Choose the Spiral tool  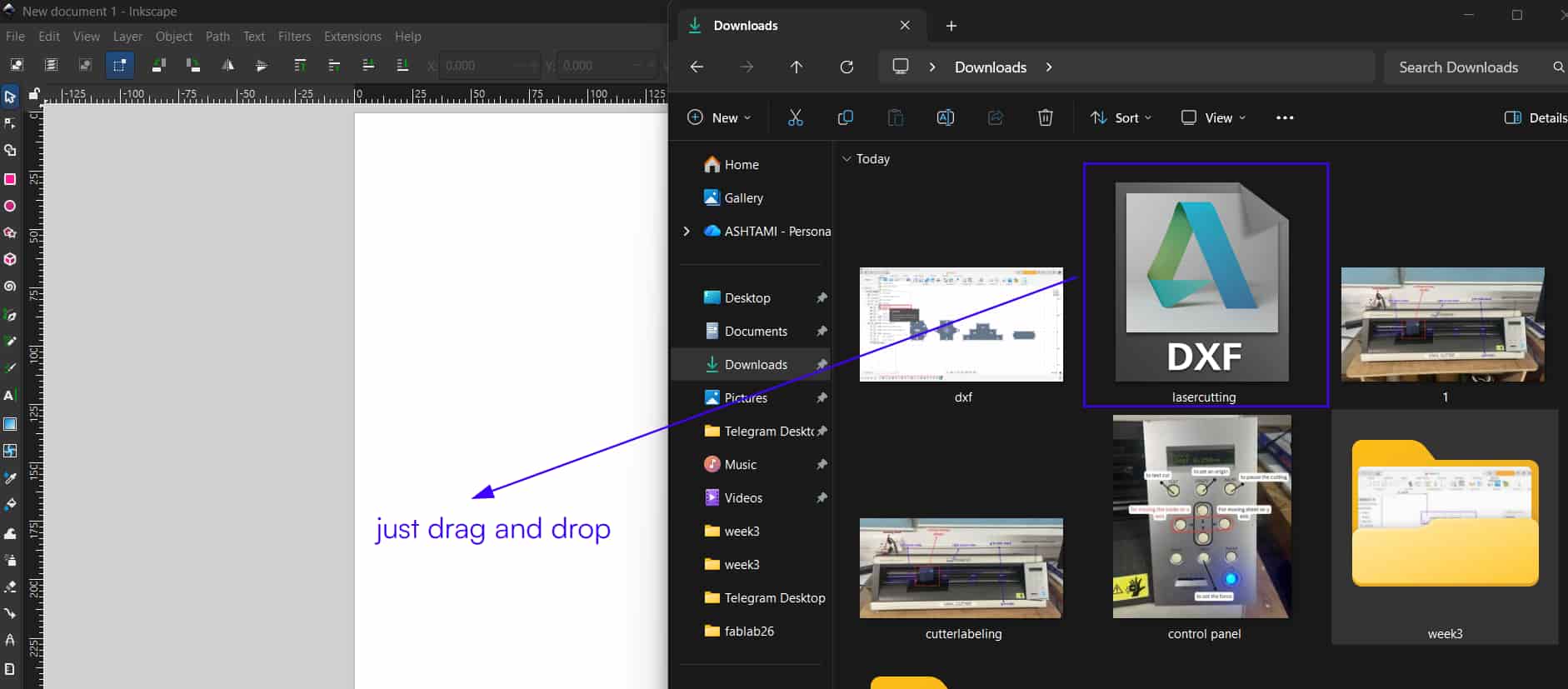[10, 286]
